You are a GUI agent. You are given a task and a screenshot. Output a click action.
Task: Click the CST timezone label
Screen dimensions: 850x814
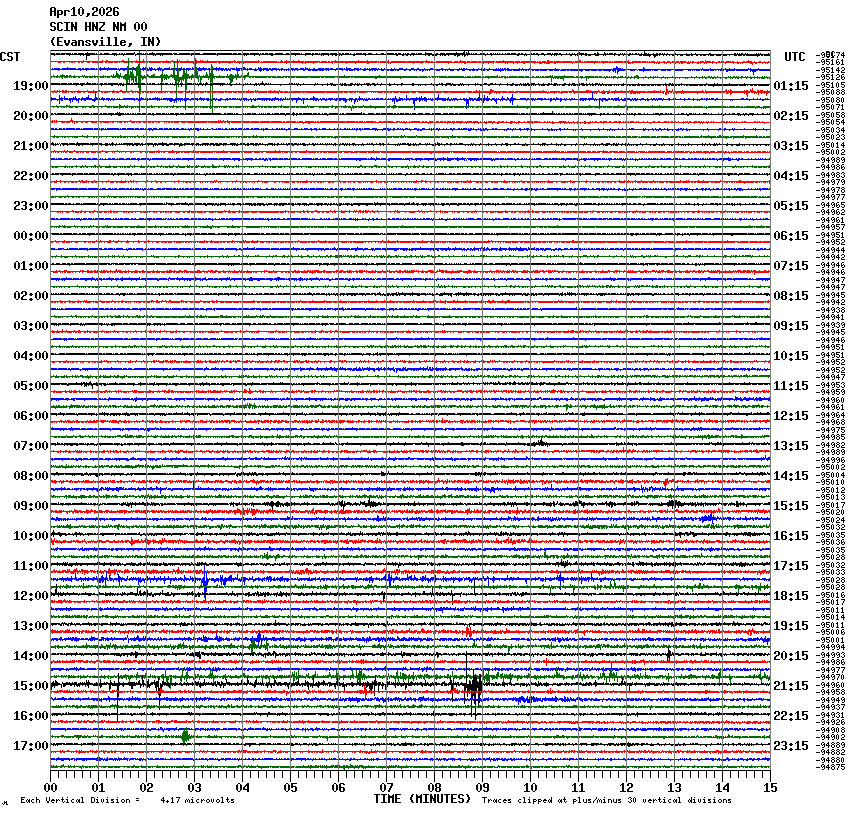10,57
